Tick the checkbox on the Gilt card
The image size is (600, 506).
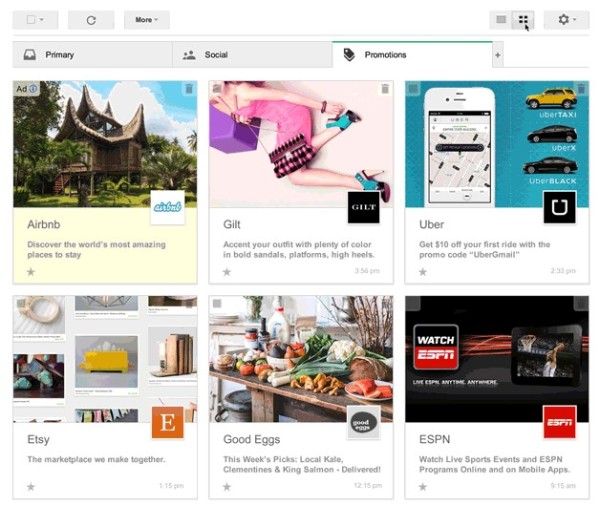pos(217,89)
